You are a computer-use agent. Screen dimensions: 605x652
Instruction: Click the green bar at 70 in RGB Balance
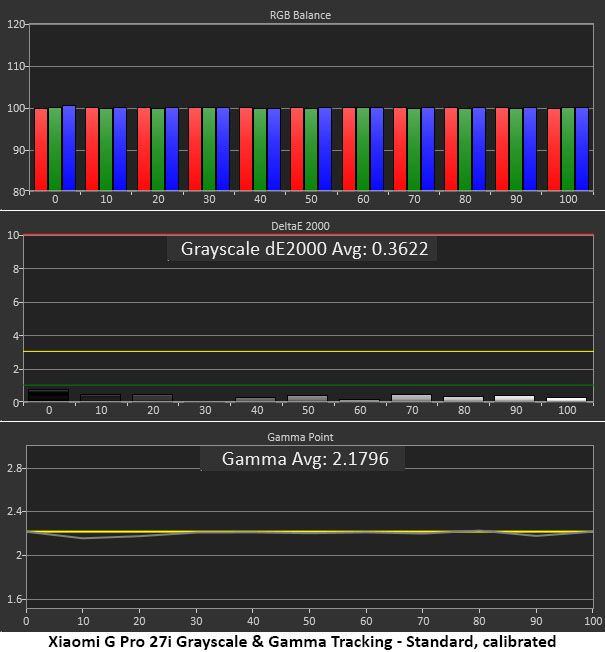pyautogui.click(x=414, y=150)
